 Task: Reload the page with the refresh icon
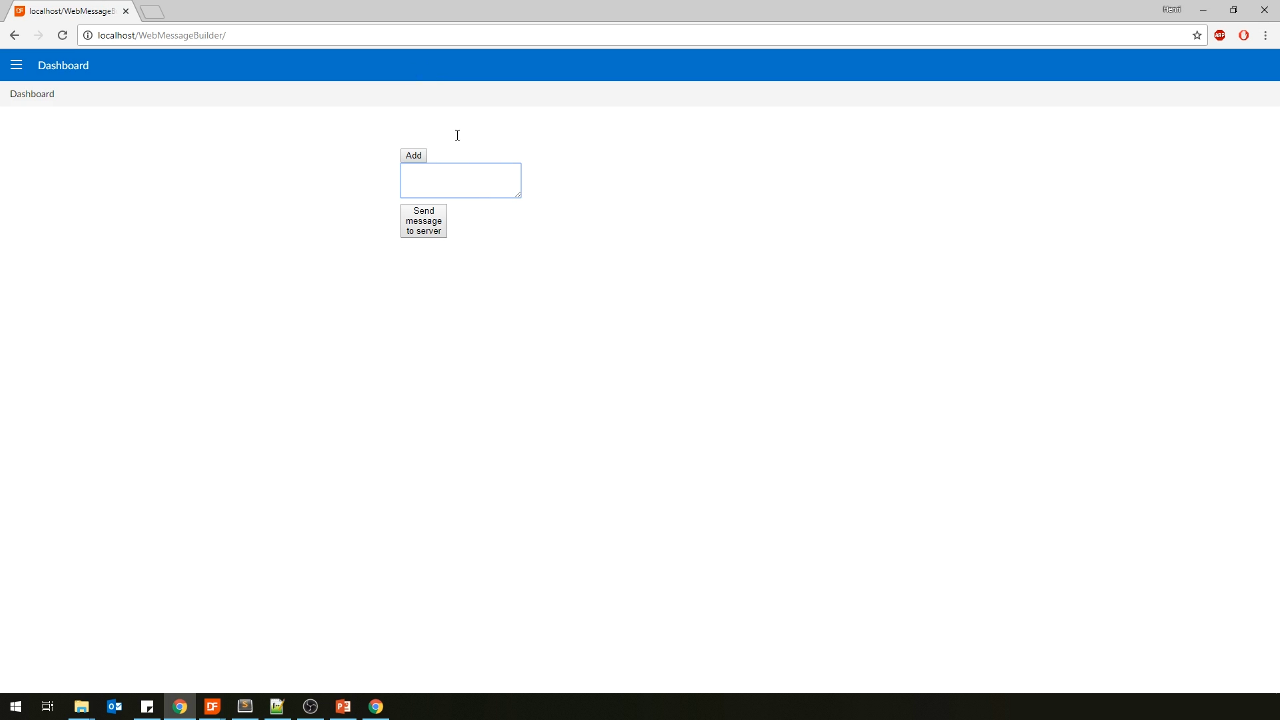click(62, 35)
